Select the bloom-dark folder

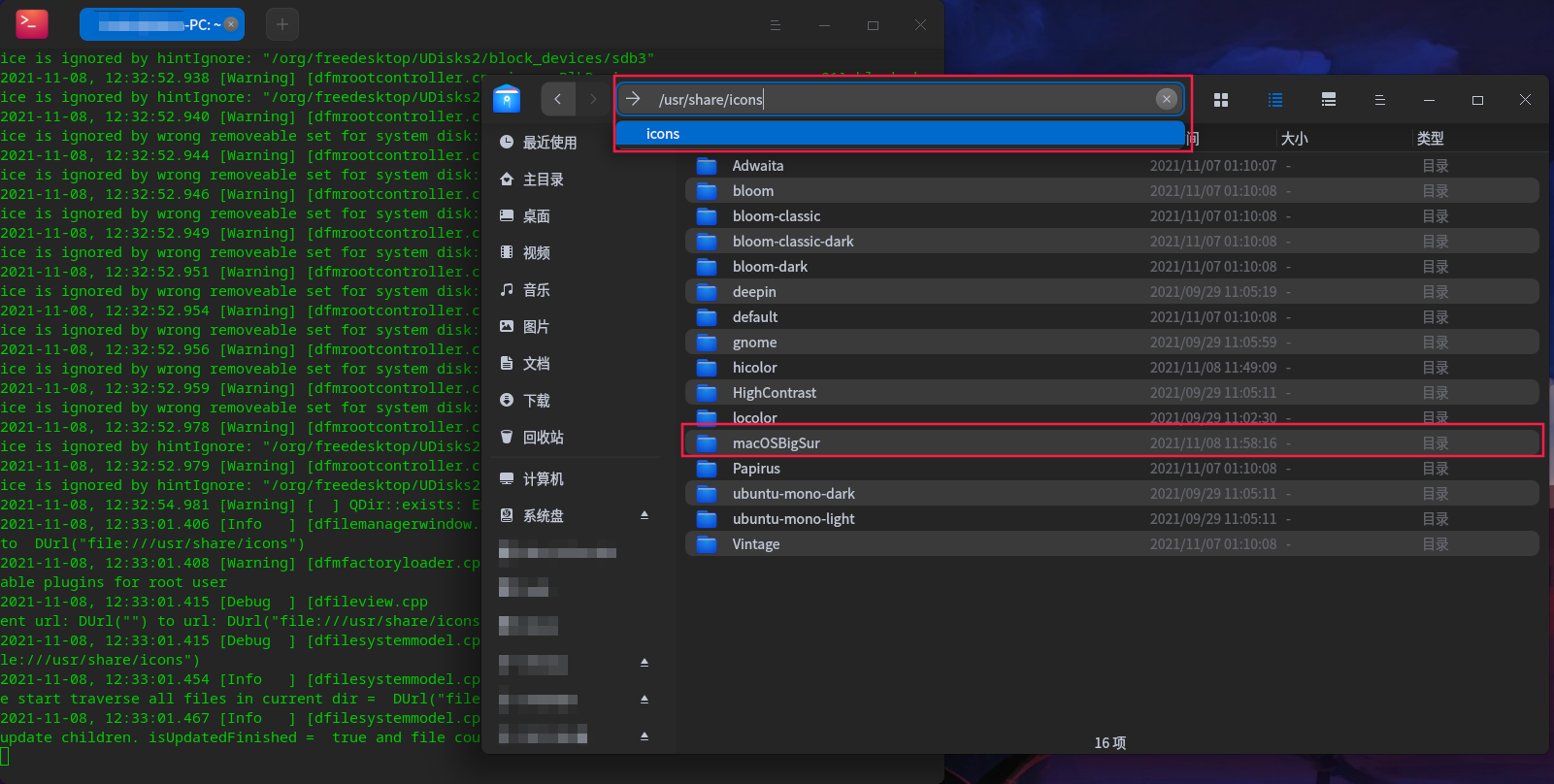click(x=1112, y=267)
